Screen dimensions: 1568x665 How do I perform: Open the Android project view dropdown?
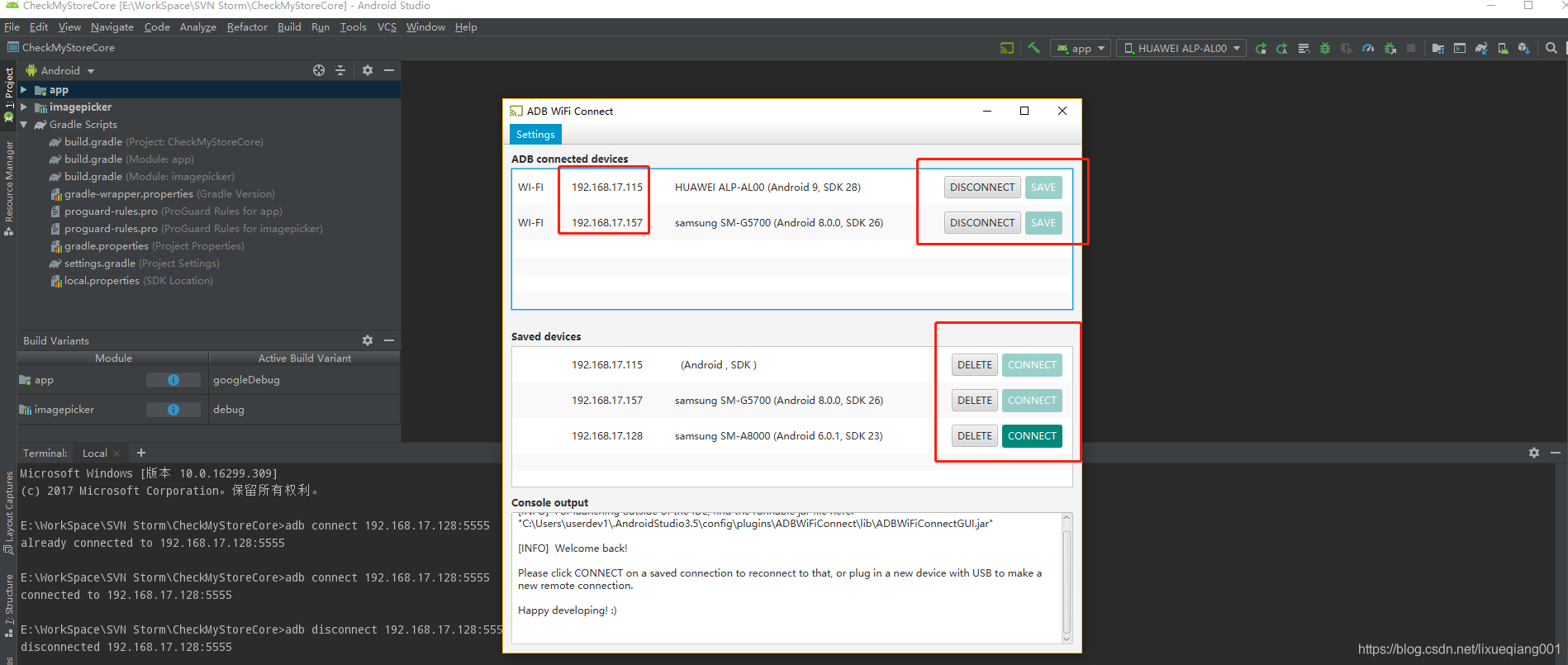[60, 71]
